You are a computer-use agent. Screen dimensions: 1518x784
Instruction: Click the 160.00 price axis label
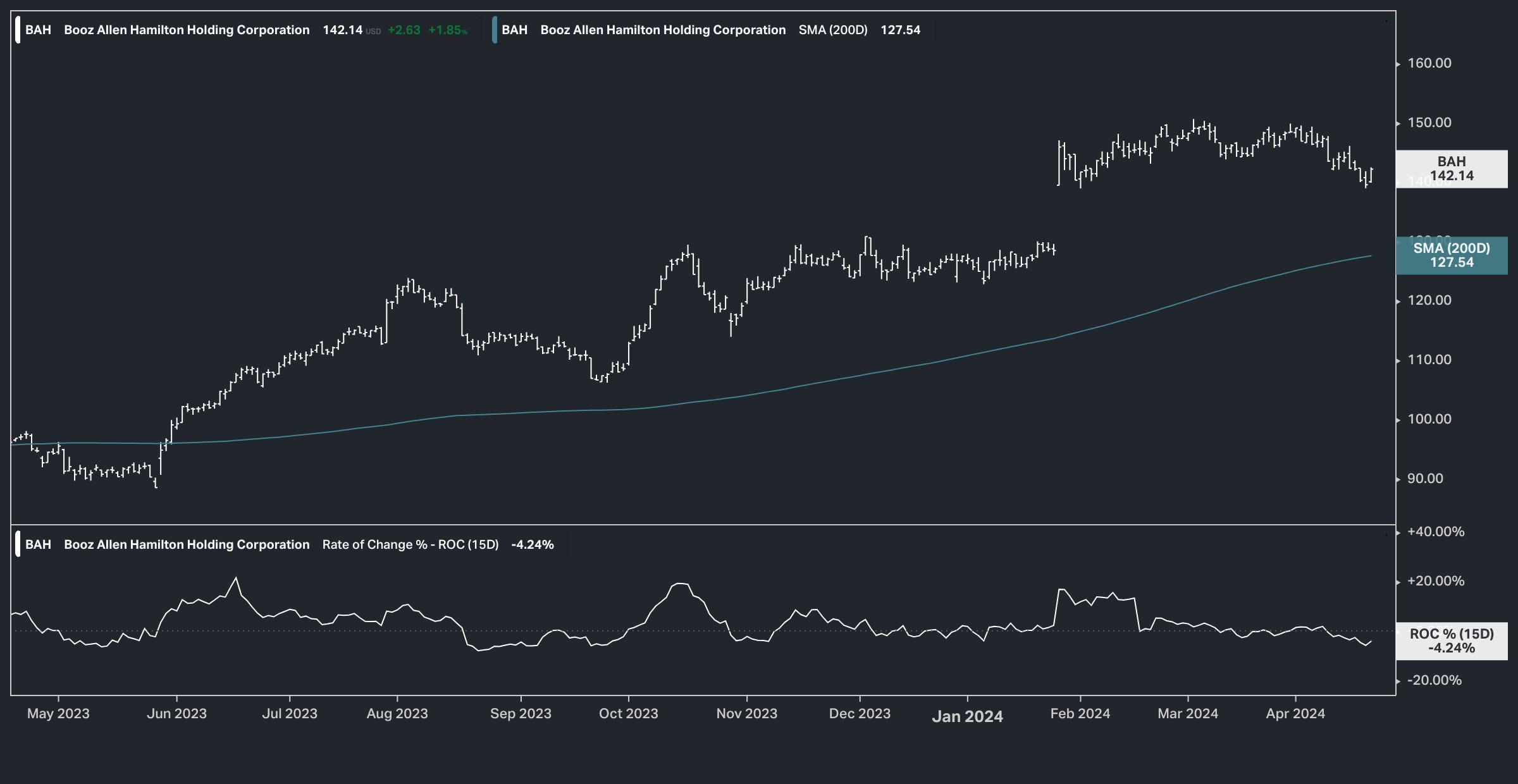pyautogui.click(x=1429, y=63)
